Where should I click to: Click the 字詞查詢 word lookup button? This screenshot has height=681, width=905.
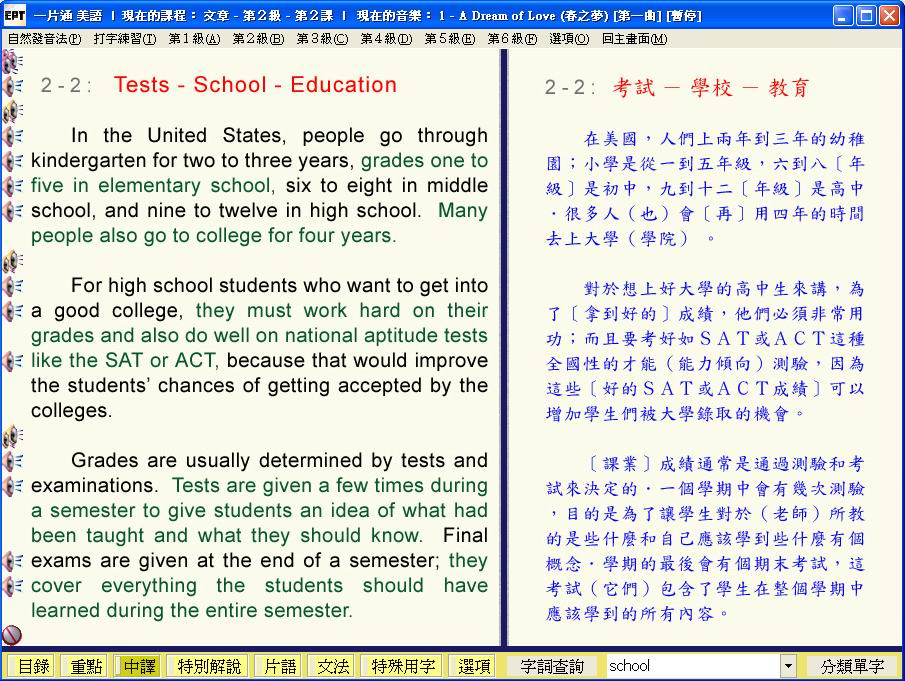552,666
